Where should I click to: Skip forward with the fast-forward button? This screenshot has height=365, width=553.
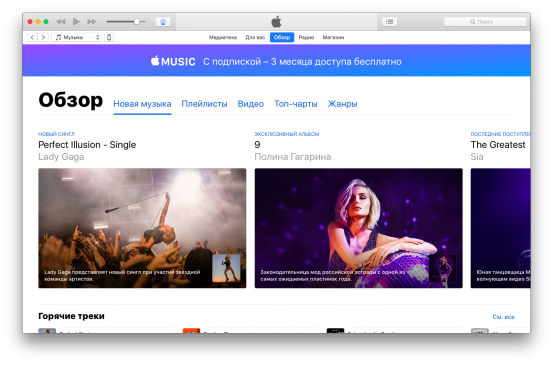(92, 22)
